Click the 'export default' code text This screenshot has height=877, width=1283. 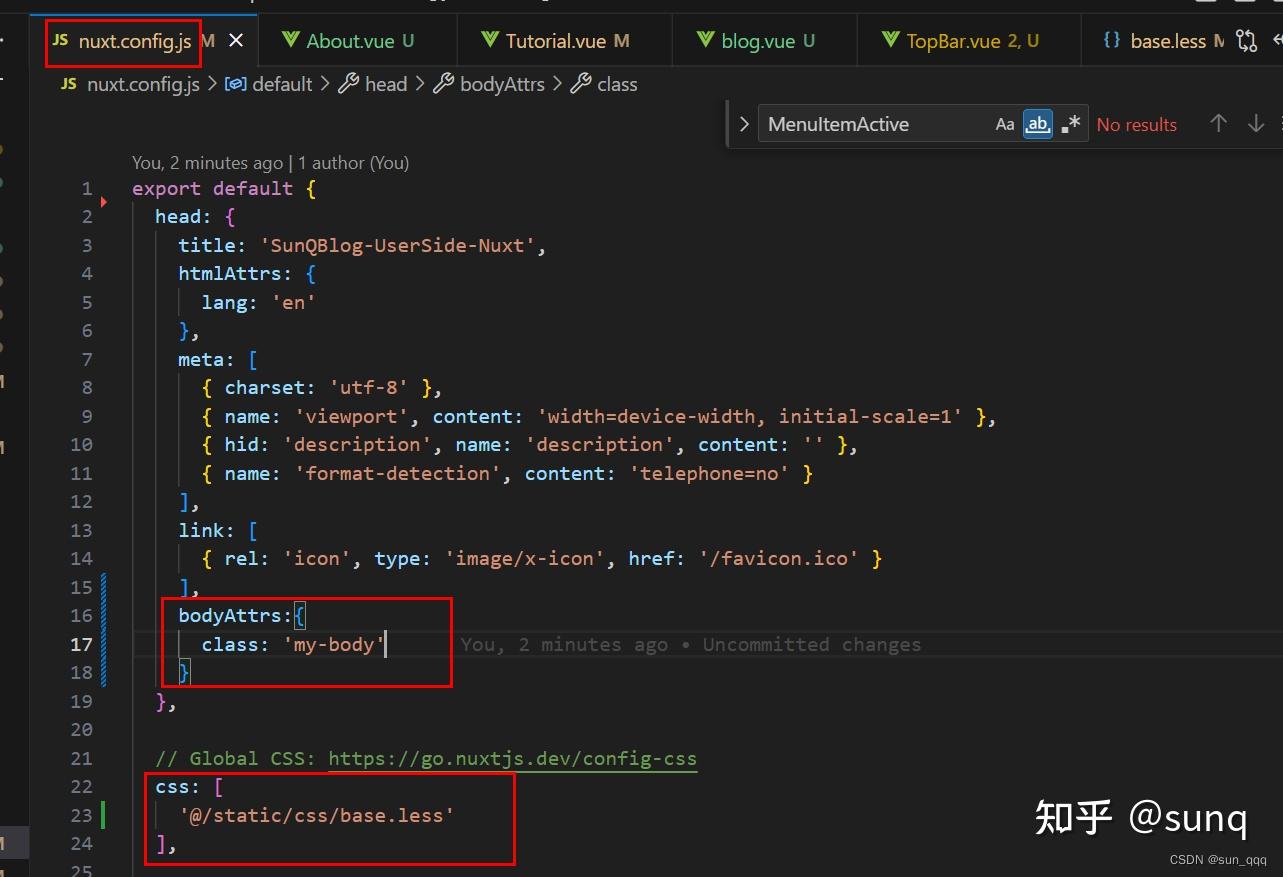click(x=213, y=188)
